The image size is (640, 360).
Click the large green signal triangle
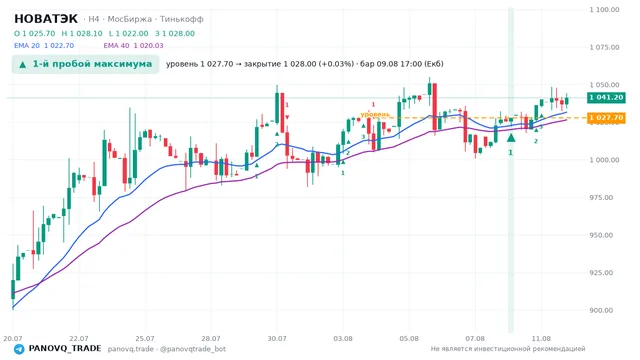[511, 138]
